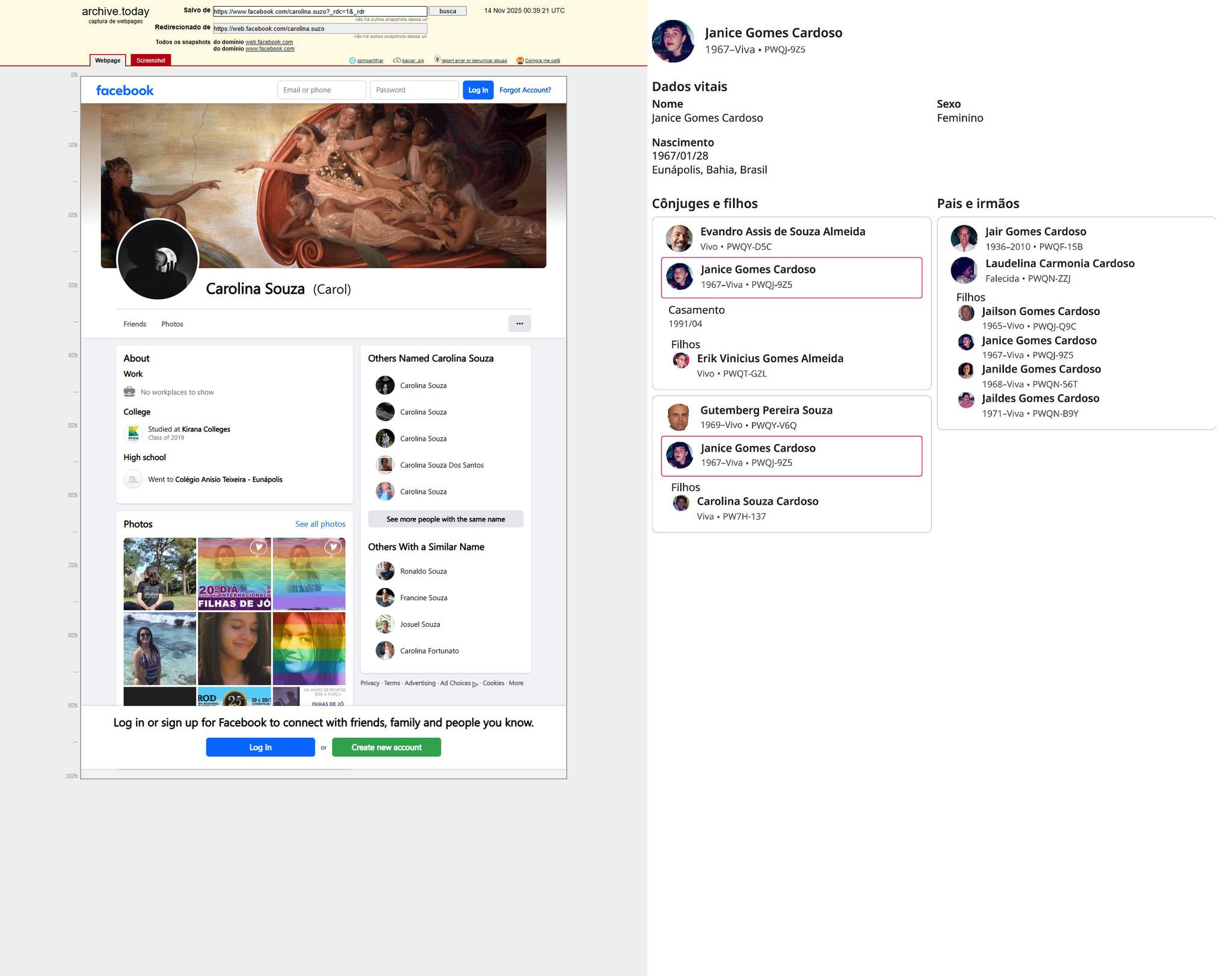Click the Ad Choices triangle icon
The width and height of the screenshot is (1232, 976).
[475, 684]
